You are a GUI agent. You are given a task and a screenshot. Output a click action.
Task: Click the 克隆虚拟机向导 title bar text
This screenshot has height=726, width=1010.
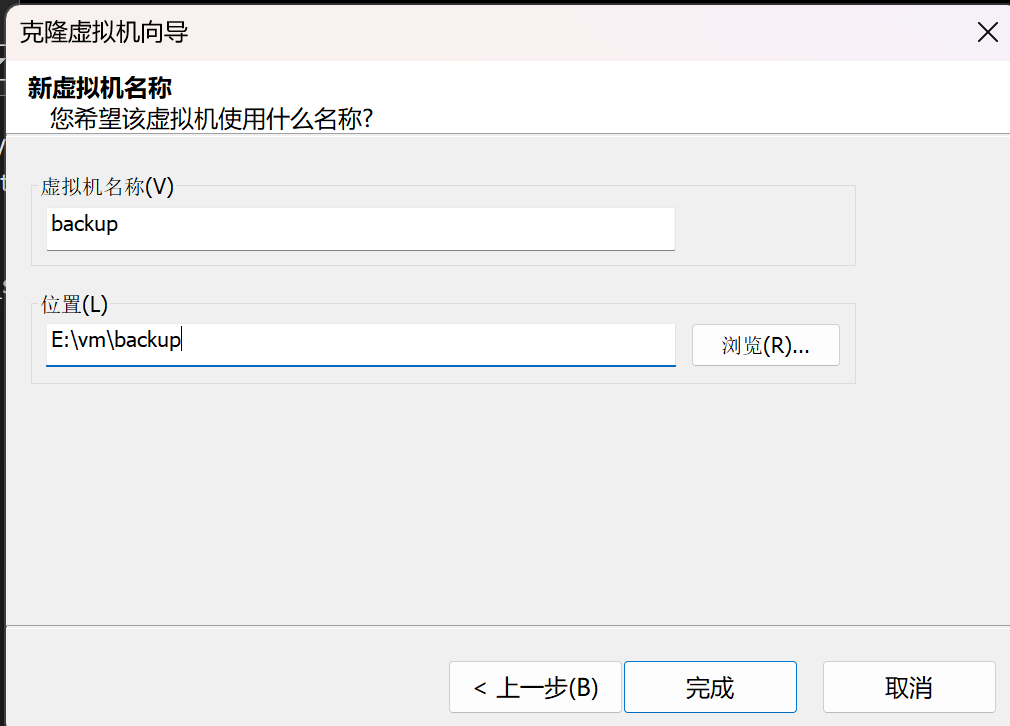click(x=104, y=32)
